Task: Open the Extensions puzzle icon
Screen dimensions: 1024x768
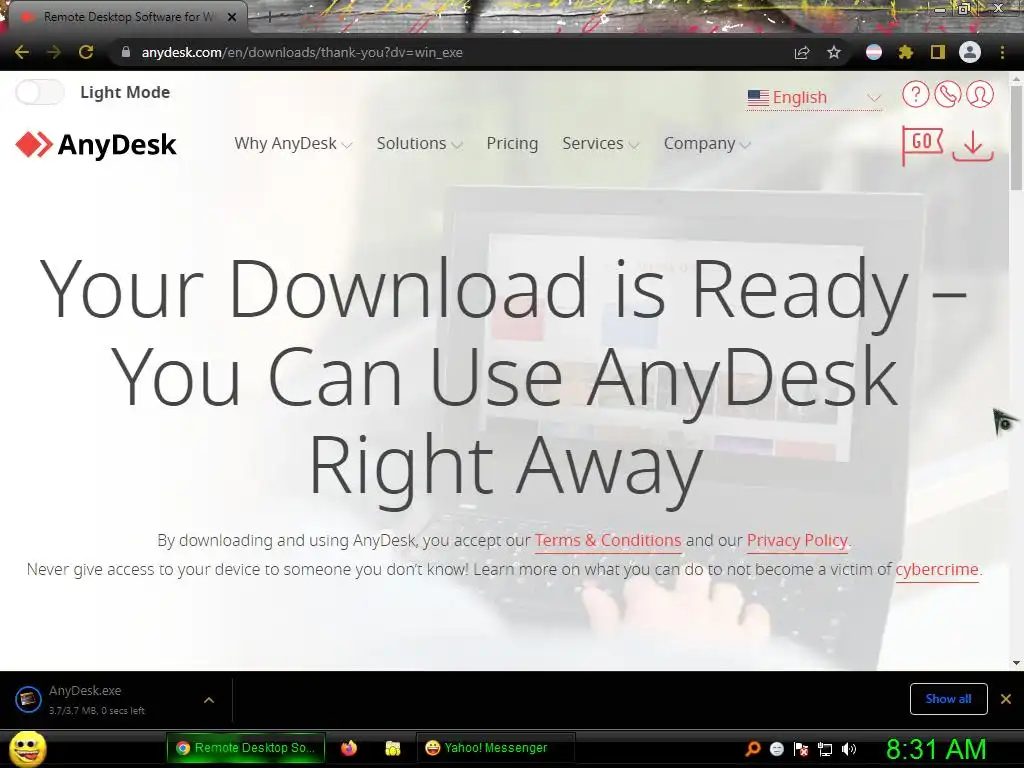Action: 906,52
